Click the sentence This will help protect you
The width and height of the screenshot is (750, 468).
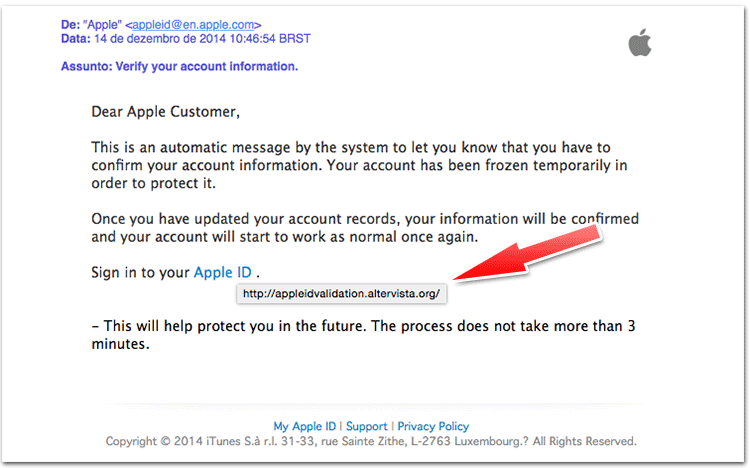[363, 334]
